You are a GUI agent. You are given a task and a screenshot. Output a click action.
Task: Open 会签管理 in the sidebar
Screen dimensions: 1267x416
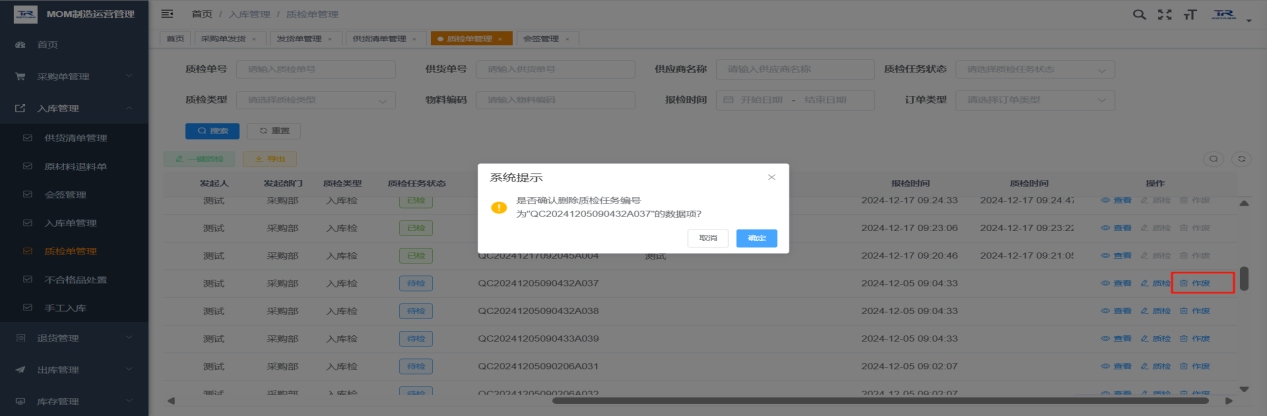point(74,194)
